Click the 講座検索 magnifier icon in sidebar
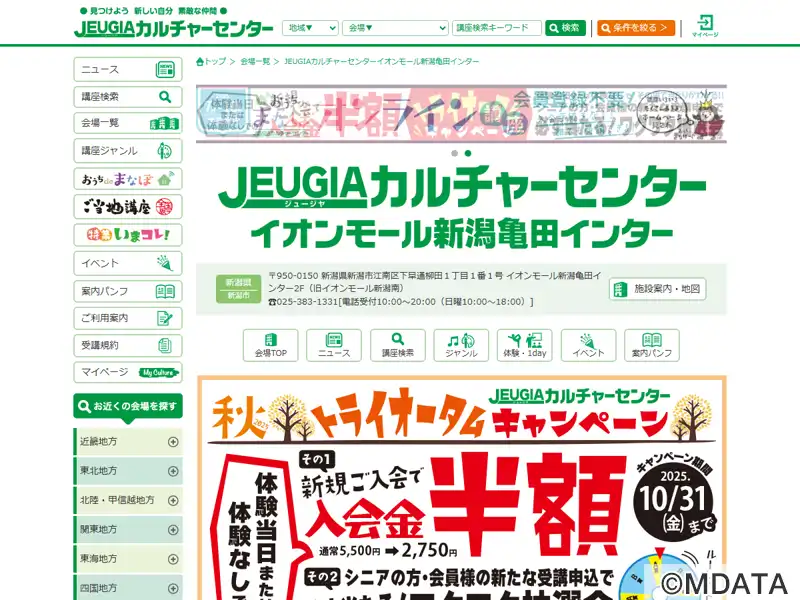800x600 pixels. click(165, 96)
